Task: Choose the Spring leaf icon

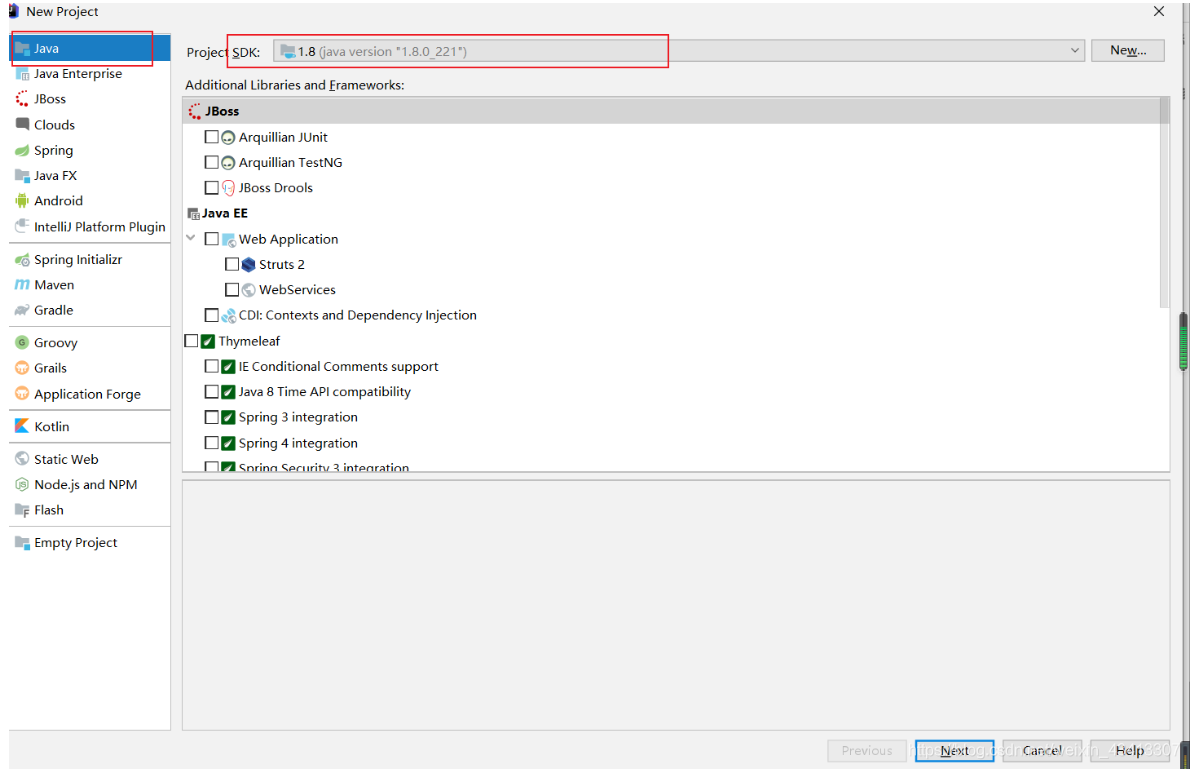Action: point(22,150)
